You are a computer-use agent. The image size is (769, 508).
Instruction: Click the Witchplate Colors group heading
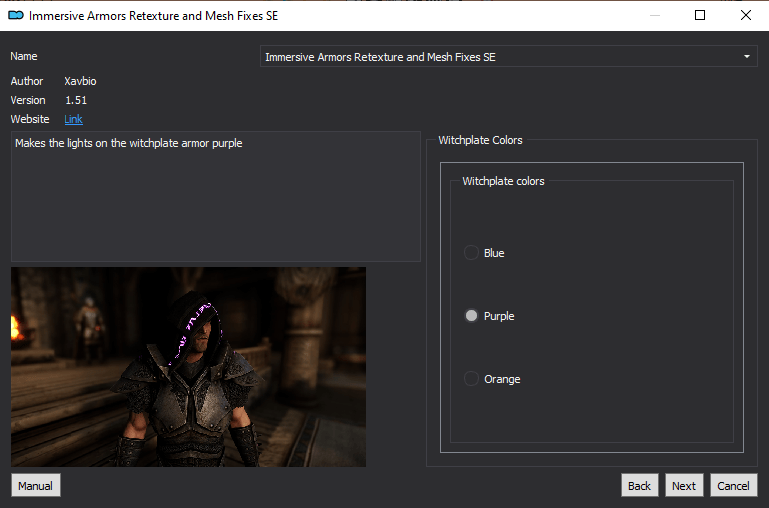(480, 140)
